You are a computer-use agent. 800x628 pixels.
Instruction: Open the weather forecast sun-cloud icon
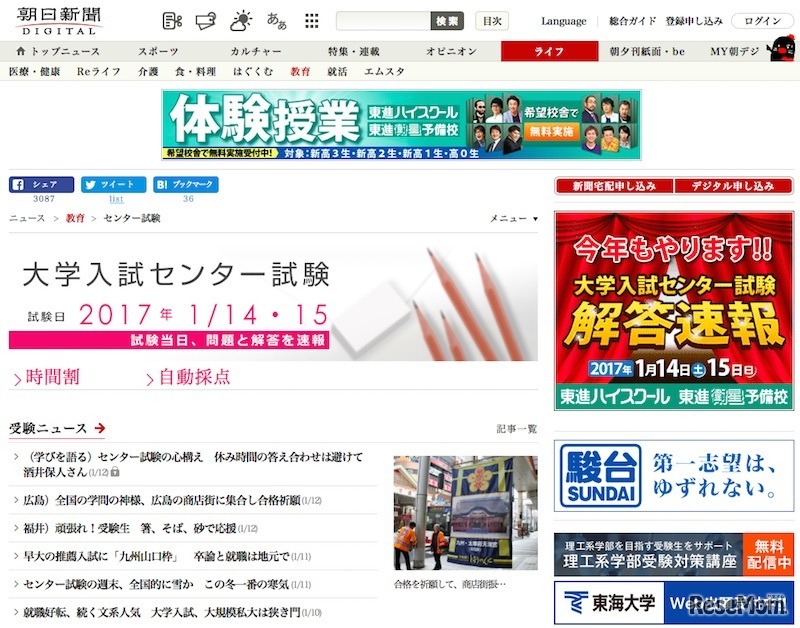coord(239,20)
